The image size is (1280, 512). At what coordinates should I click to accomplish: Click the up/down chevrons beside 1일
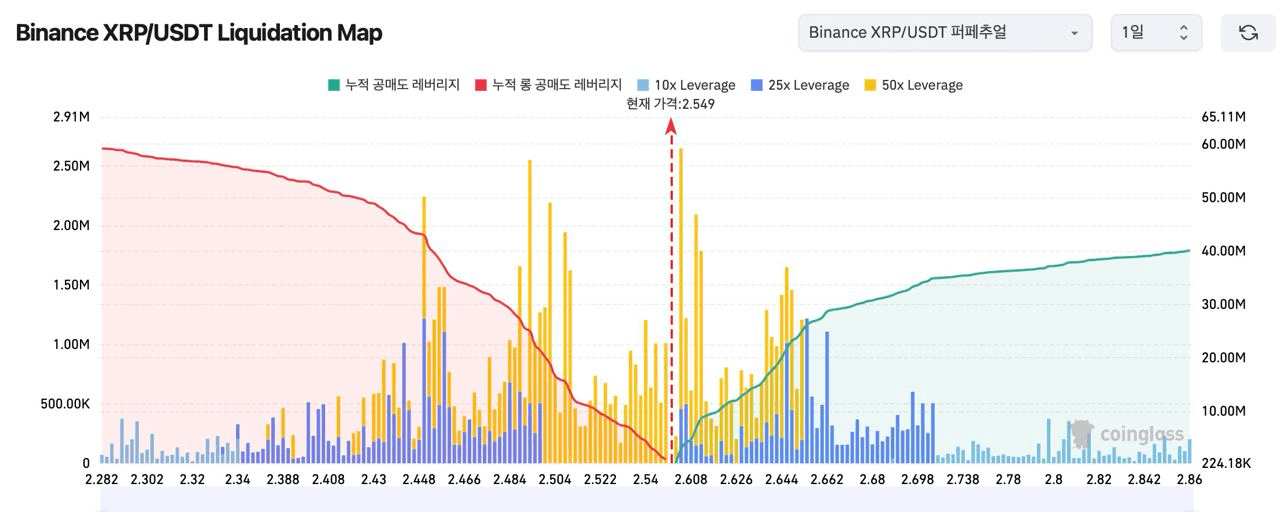(x=1183, y=33)
